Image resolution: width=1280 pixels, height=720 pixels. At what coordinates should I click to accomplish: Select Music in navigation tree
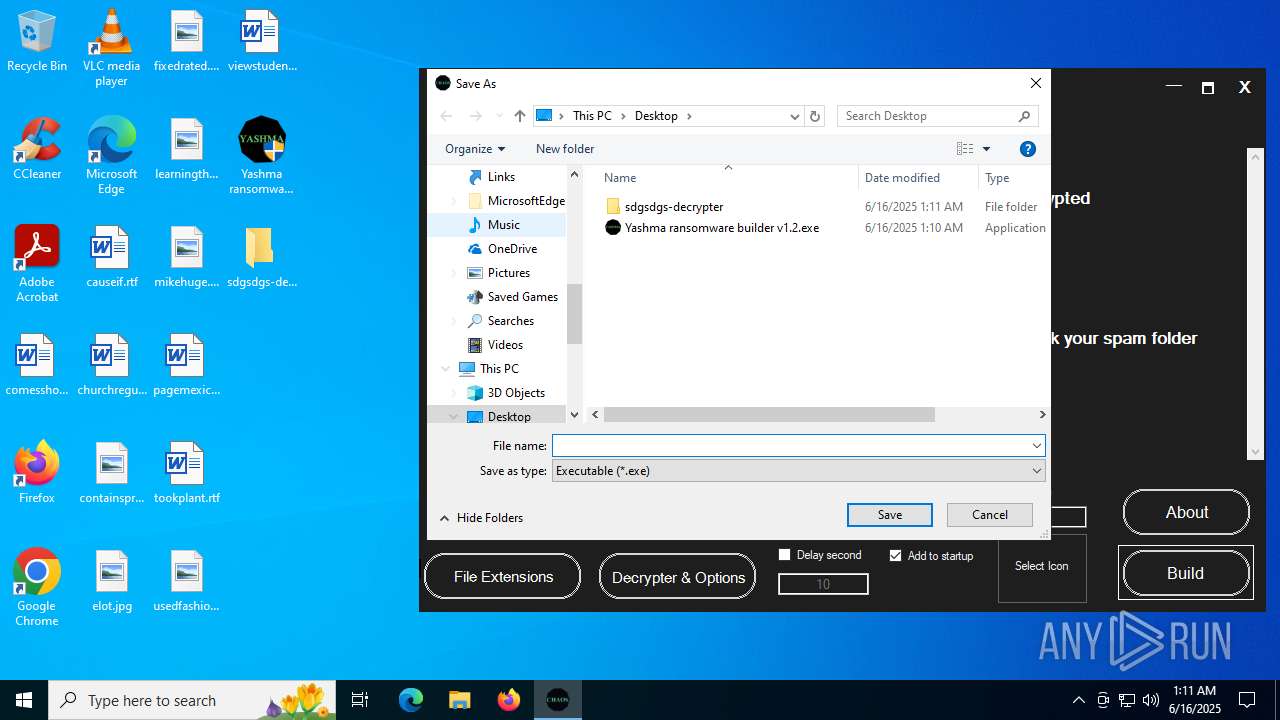coord(503,225)
